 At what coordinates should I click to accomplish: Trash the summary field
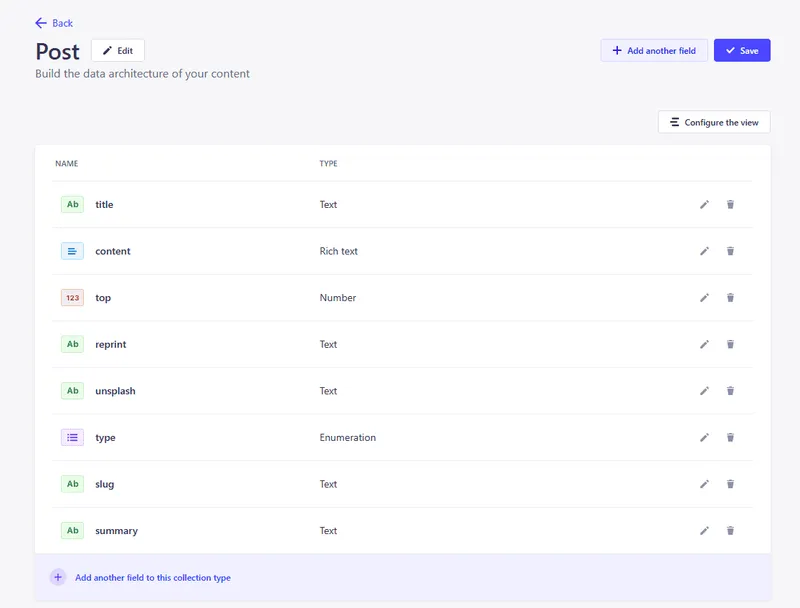(730, 531)
